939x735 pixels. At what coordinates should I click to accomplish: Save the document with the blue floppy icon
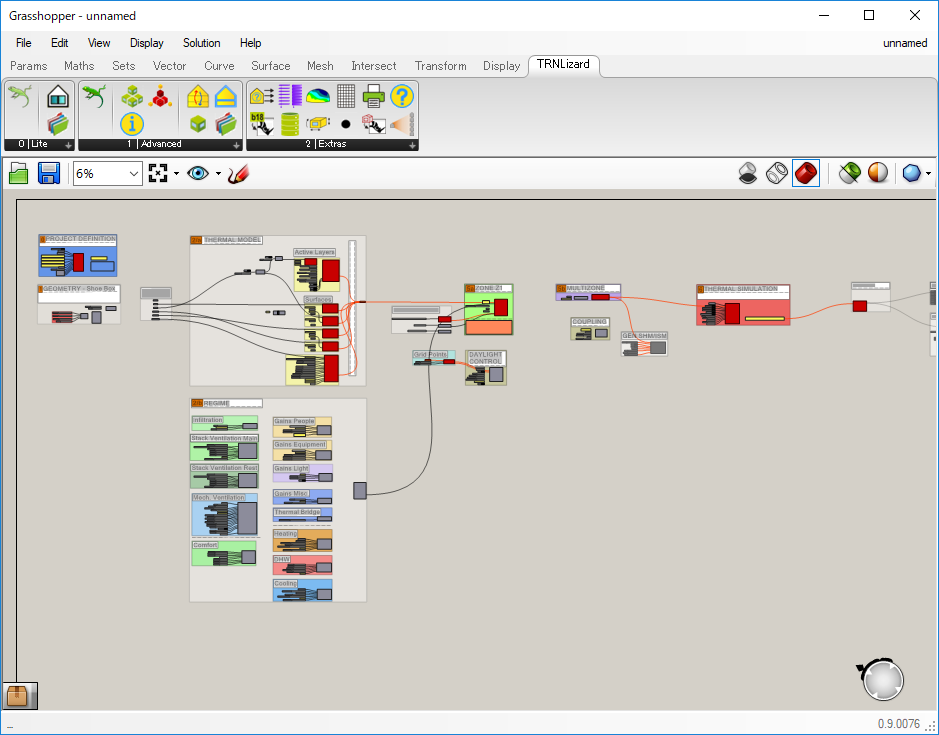click(x=49, y=174)
